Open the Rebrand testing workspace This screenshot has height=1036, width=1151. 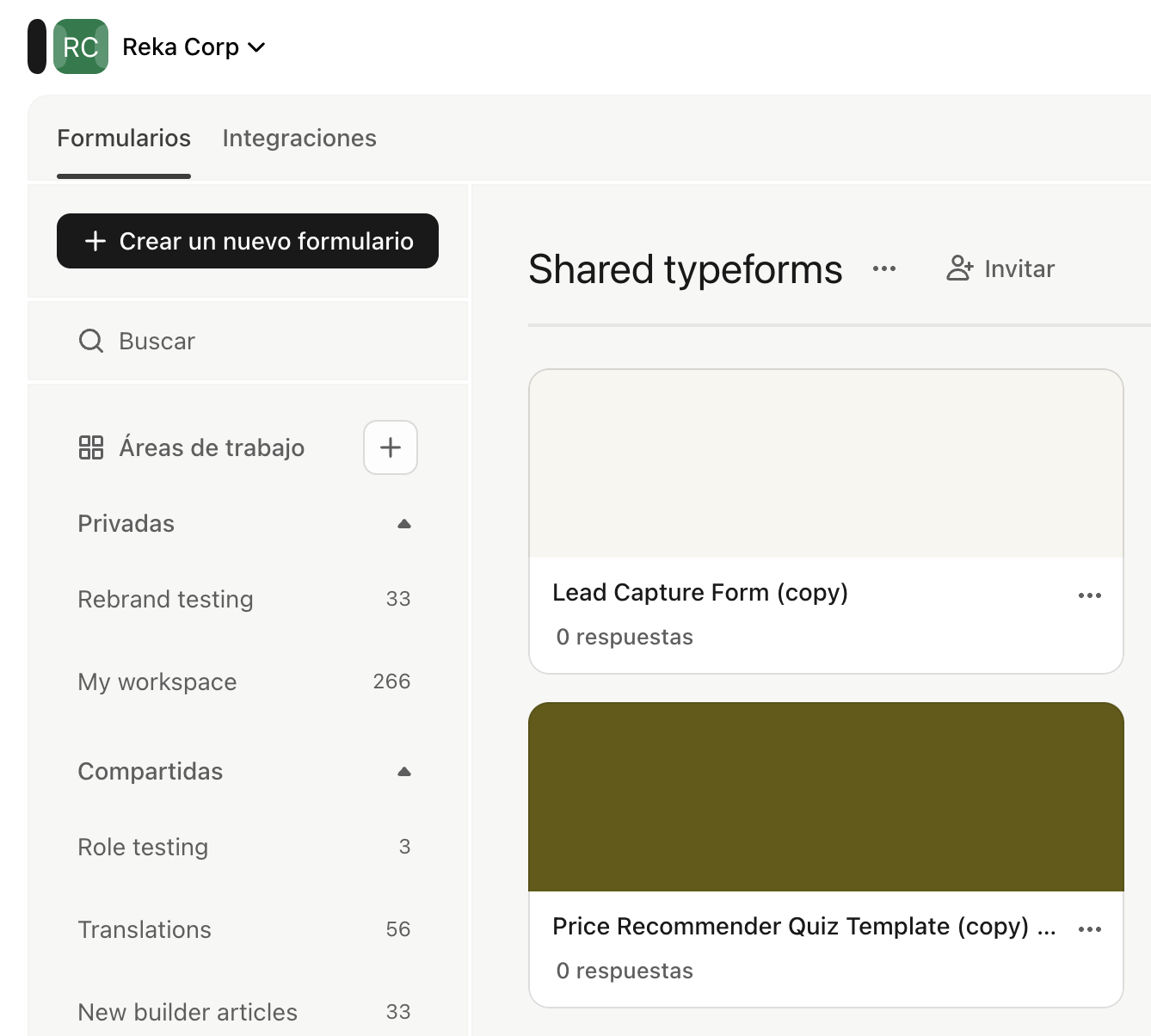(x=244, y=599)
